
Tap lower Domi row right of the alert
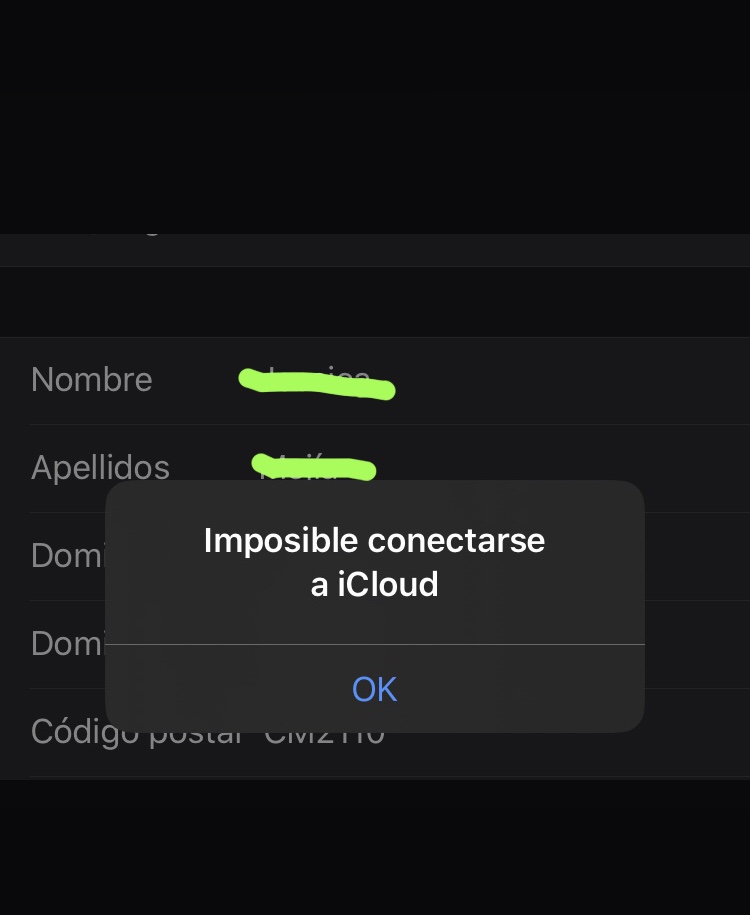(x=697, y=643)
